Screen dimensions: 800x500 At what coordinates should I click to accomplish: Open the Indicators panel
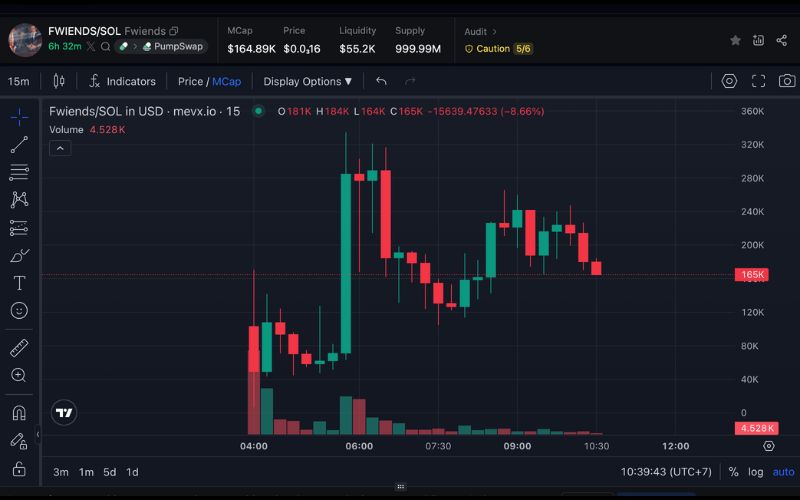coord(122,81)
